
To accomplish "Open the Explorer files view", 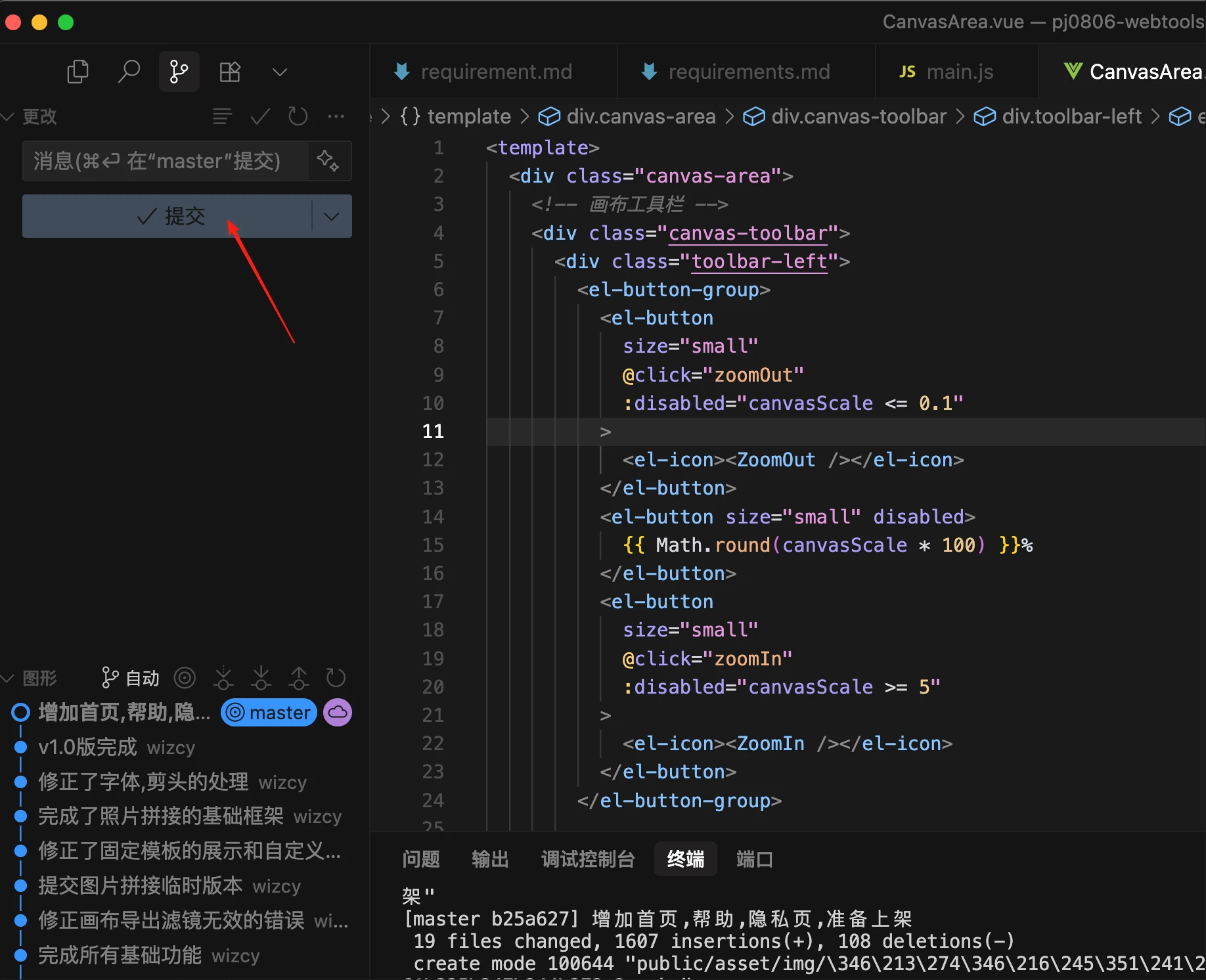I will click(78, 72).
